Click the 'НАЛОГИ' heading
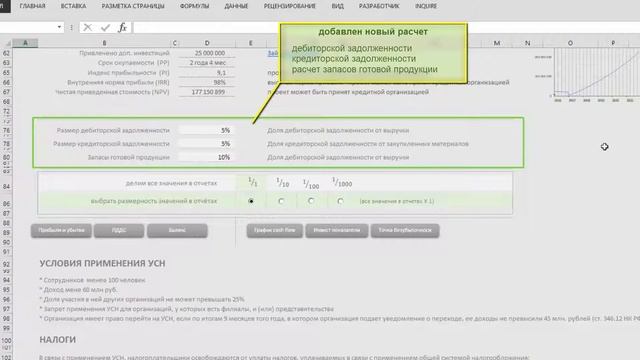Viewport: 640px width, 360px height. point(58,340)
